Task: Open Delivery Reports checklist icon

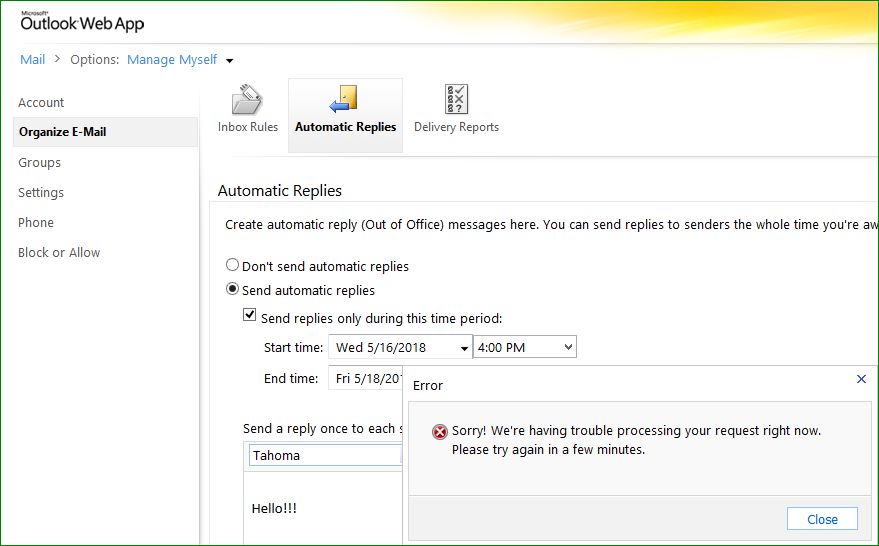Action: coord(456,99)
